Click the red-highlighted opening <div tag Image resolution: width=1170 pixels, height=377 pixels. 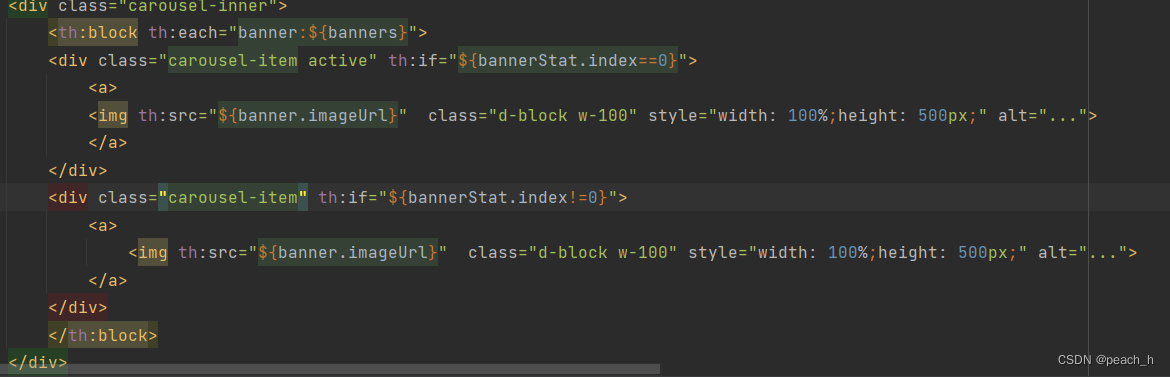click(68, 198)
